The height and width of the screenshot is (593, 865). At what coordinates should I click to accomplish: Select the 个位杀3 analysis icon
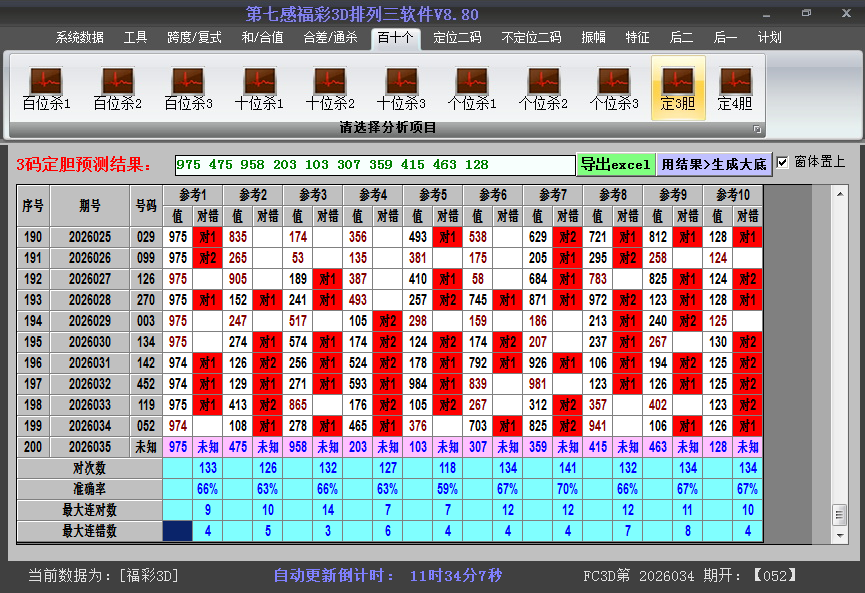tap(614, 88)
